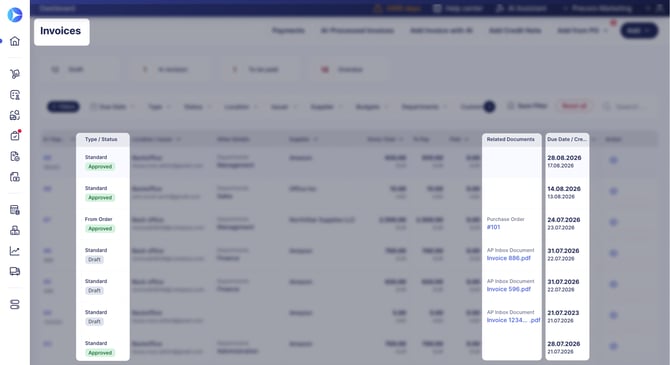Click Approved badge in the From Order row
Screen dimensions: 670x365
100,229
